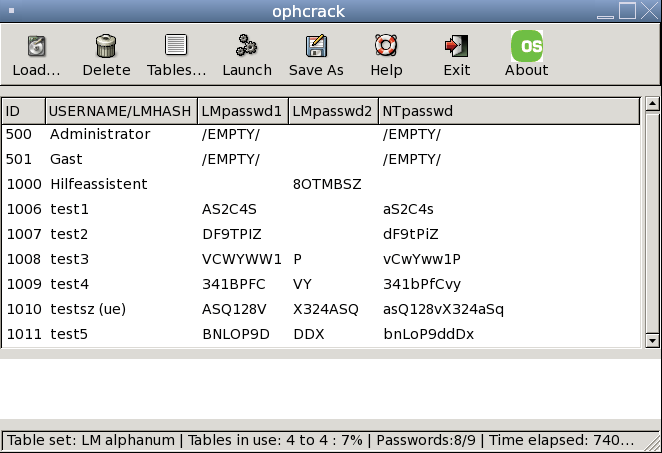Click the aS2C4s NTpasswd cell
The image size is (662, 453).
tap(408, 209)
